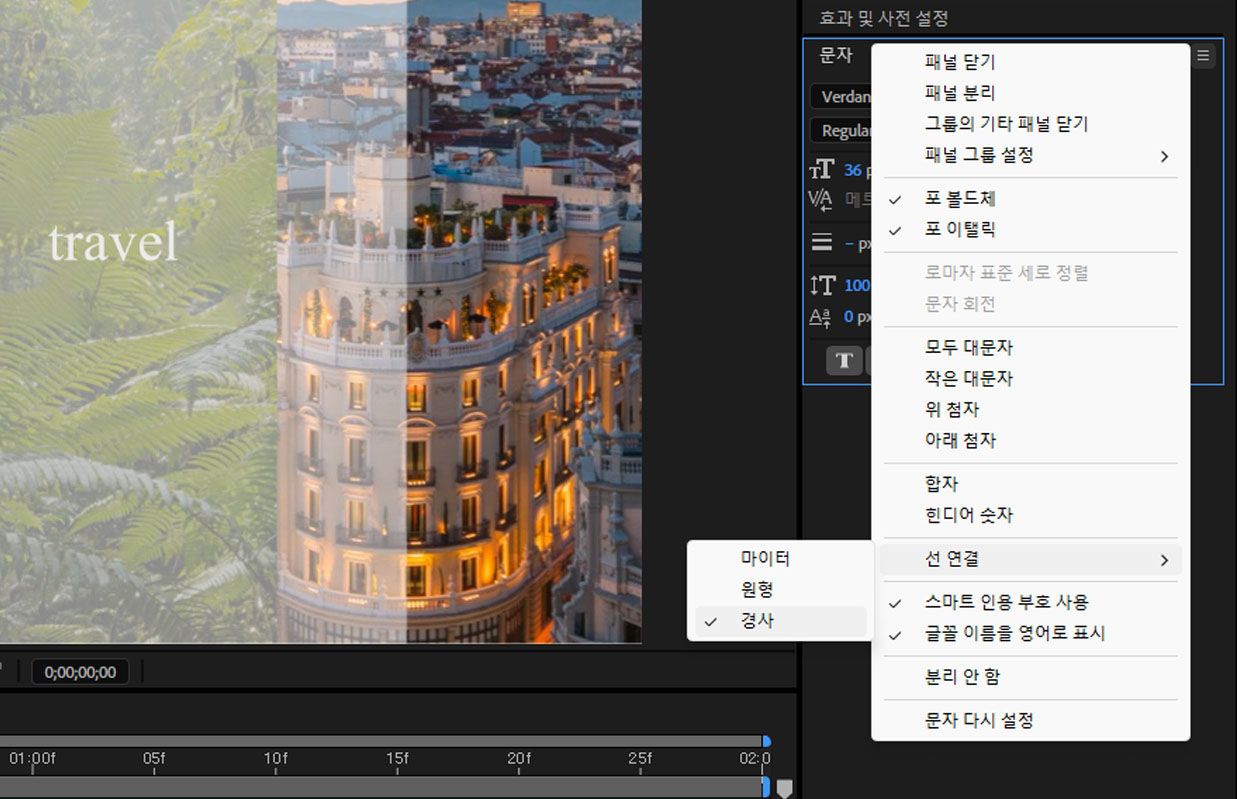
Task: Click the 15f mark on the time ruler
Action: (397, 759)
